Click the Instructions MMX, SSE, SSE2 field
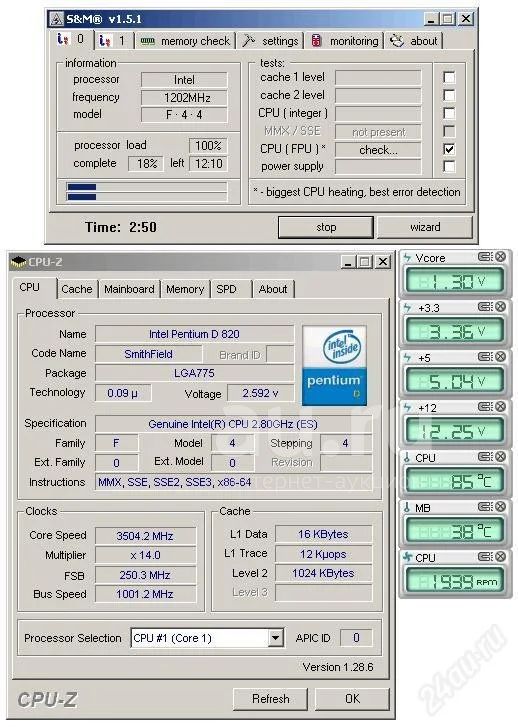The width and height of the screenshot is (518, 727). click(233, 482)
